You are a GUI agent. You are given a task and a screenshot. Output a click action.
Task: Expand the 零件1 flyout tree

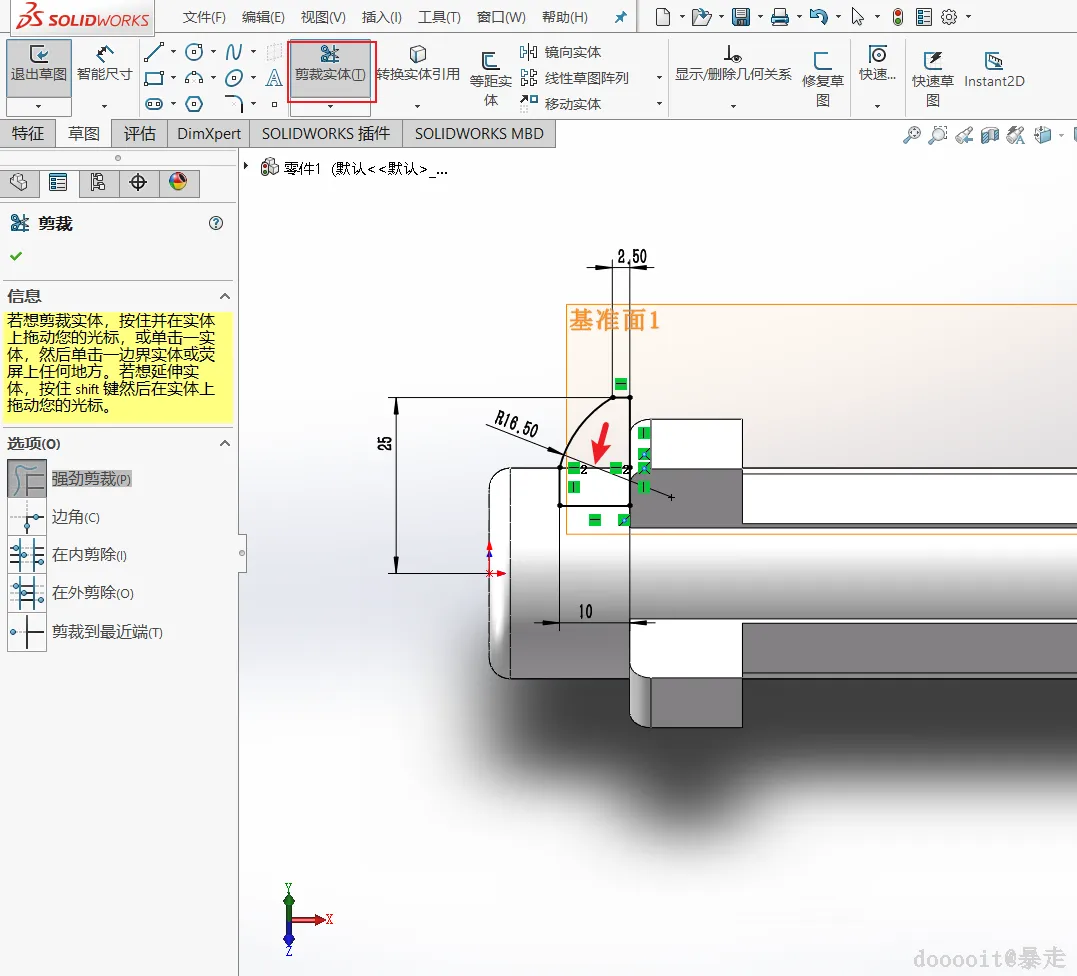246,166
